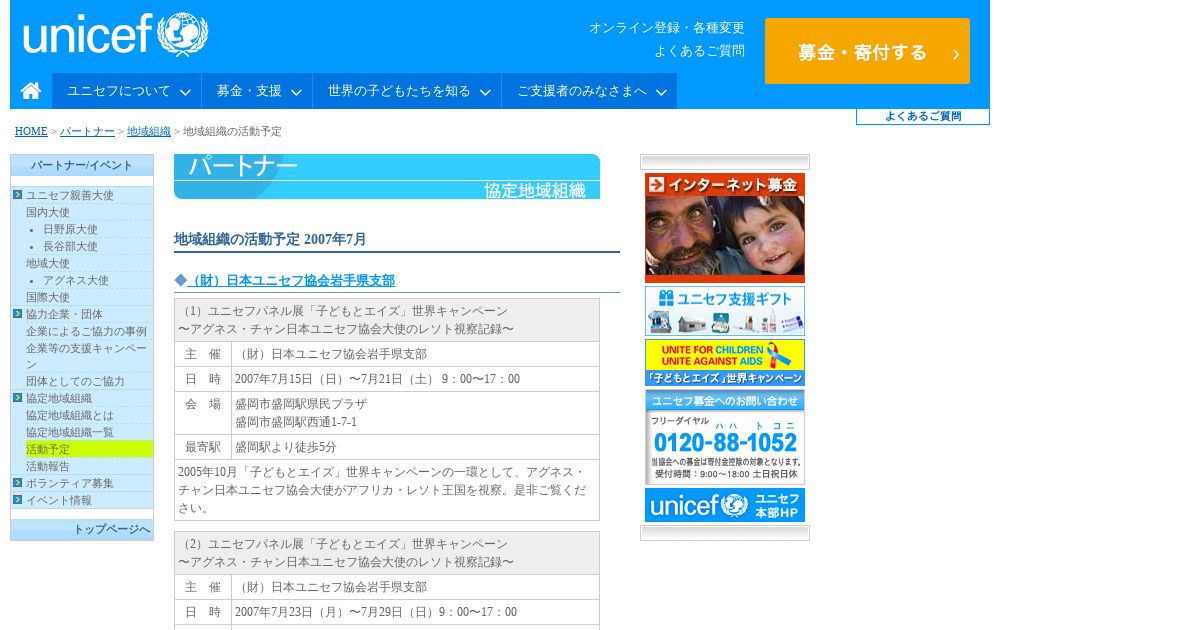The image size is (1200, 630).
Task: Open 地域大使 in the sidebar
Action: [x=48, y=263]
